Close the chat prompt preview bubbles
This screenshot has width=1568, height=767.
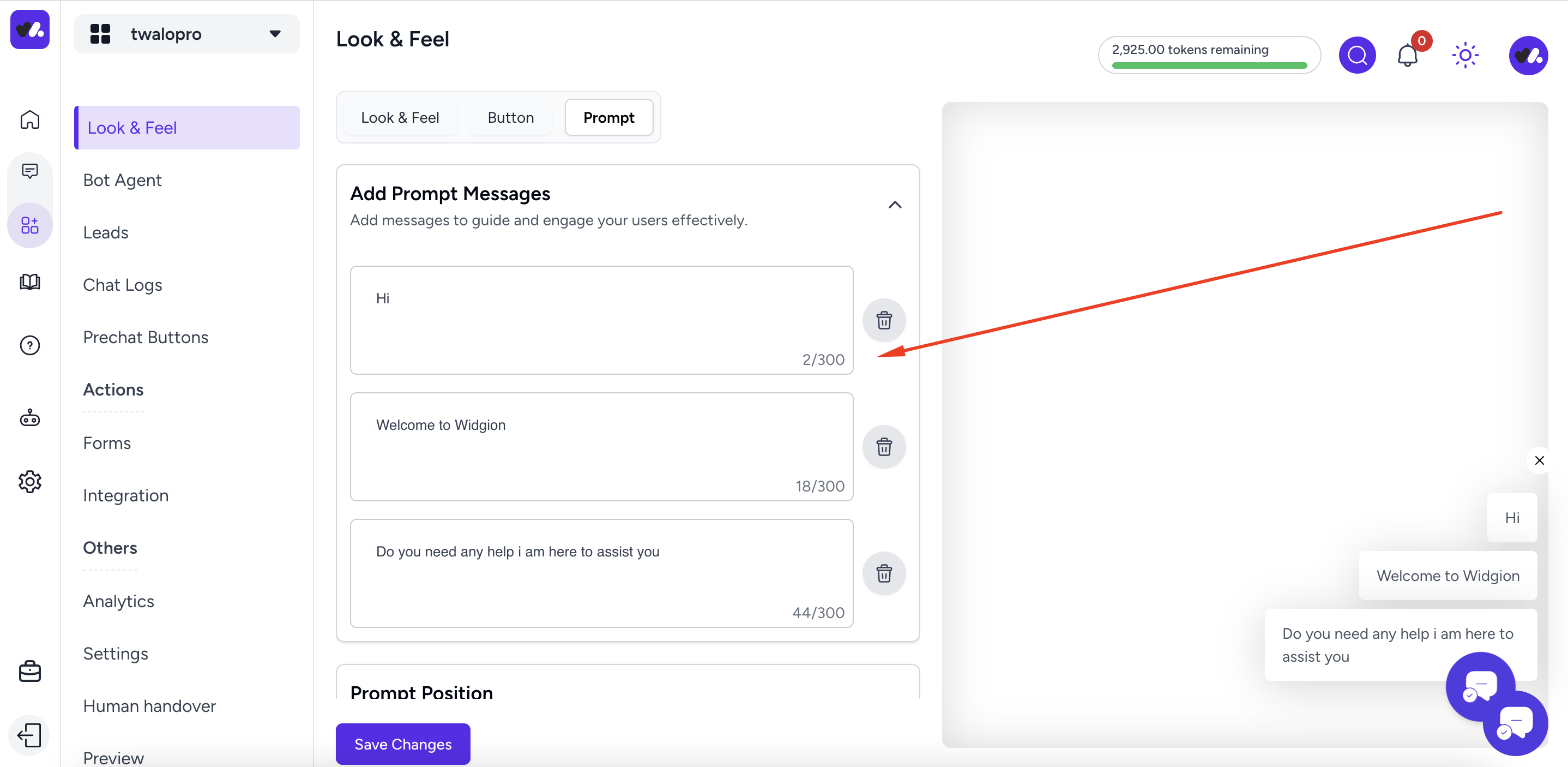point(1539,460)
